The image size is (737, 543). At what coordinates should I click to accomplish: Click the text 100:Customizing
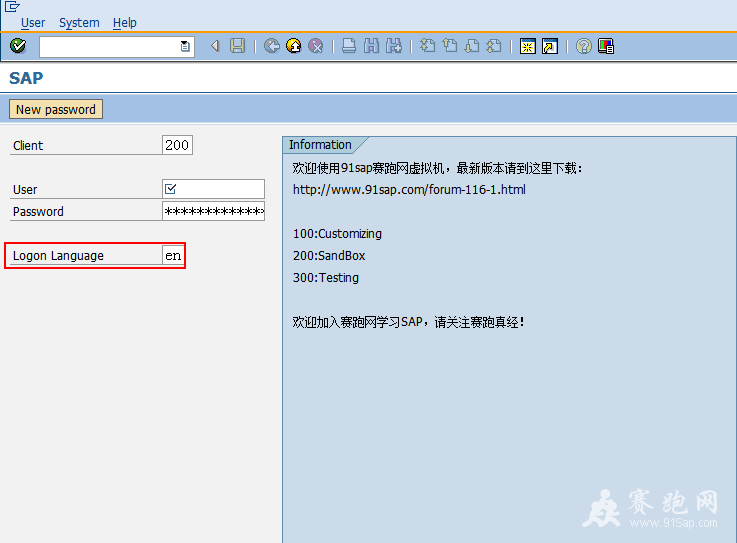[x=337, y=234]
